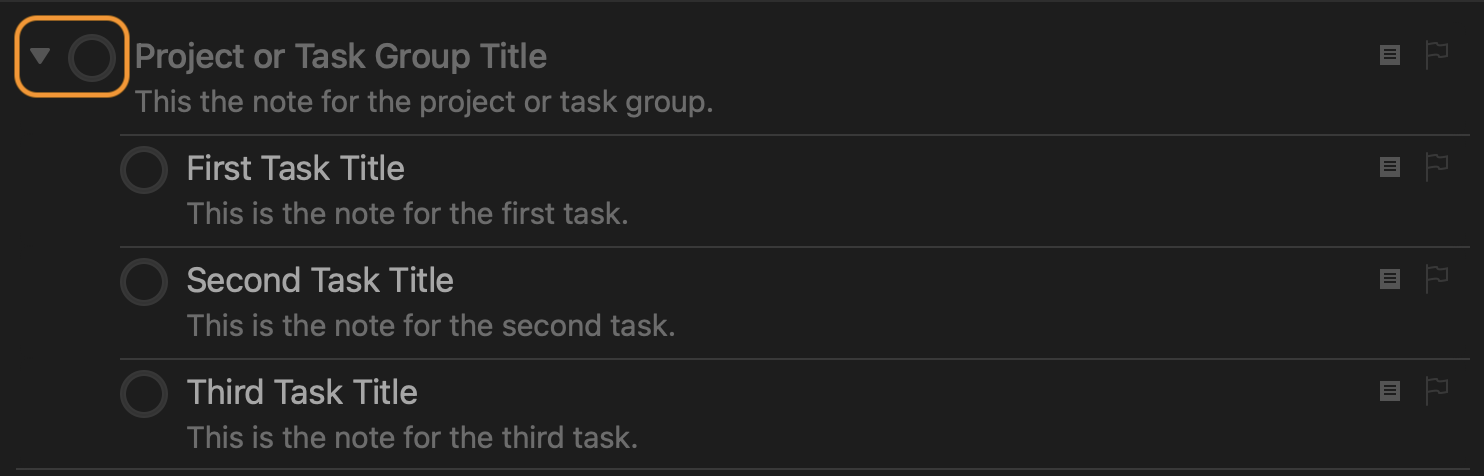Image resolution: width=1484 pixels, height=476 pixels.
Task: Click the note text for the third task
Action: pos(412,438)
